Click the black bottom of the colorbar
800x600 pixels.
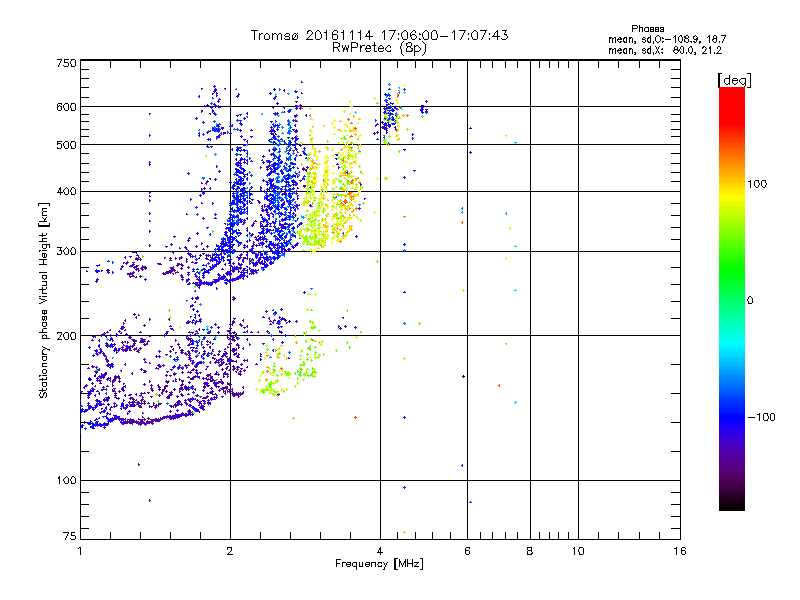point(732,503)
